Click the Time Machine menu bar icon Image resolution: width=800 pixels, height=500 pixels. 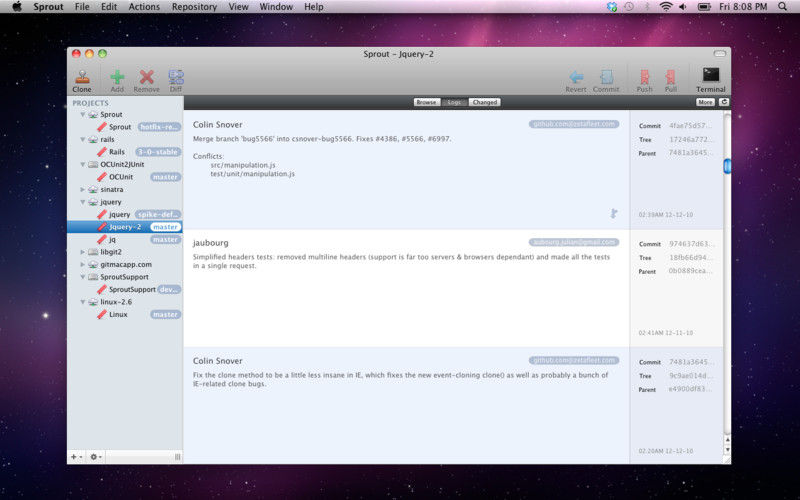629,7
